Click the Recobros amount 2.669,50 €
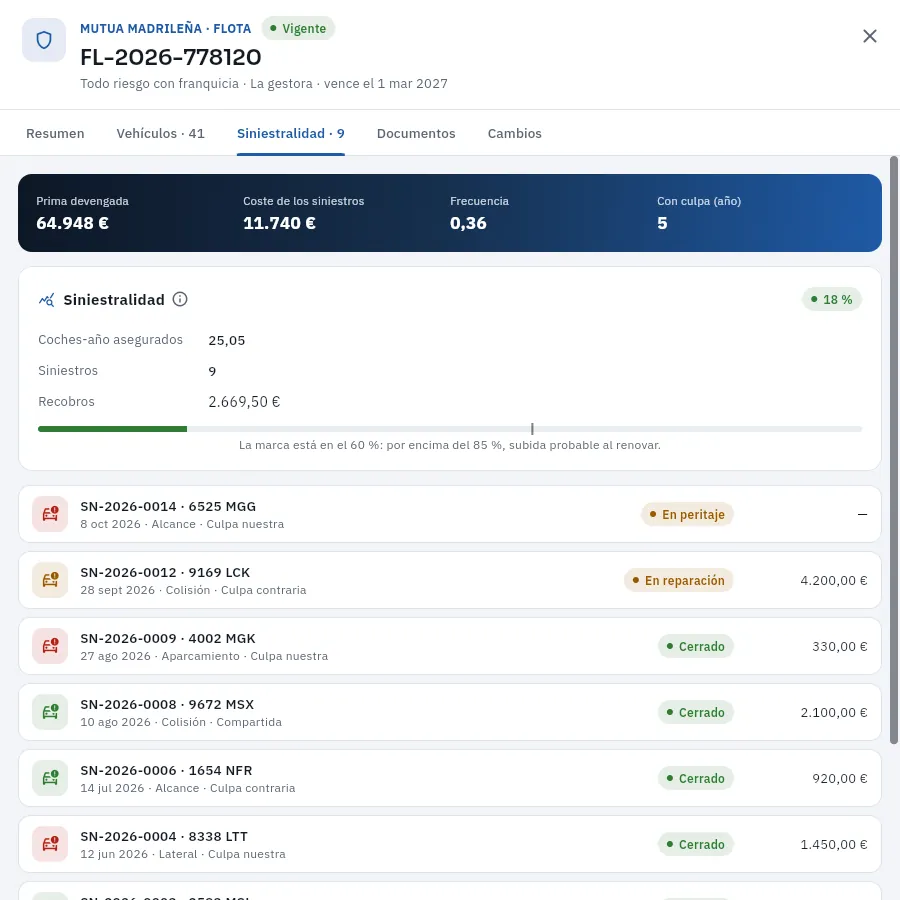The image size is (900, 900). point(244,402)
